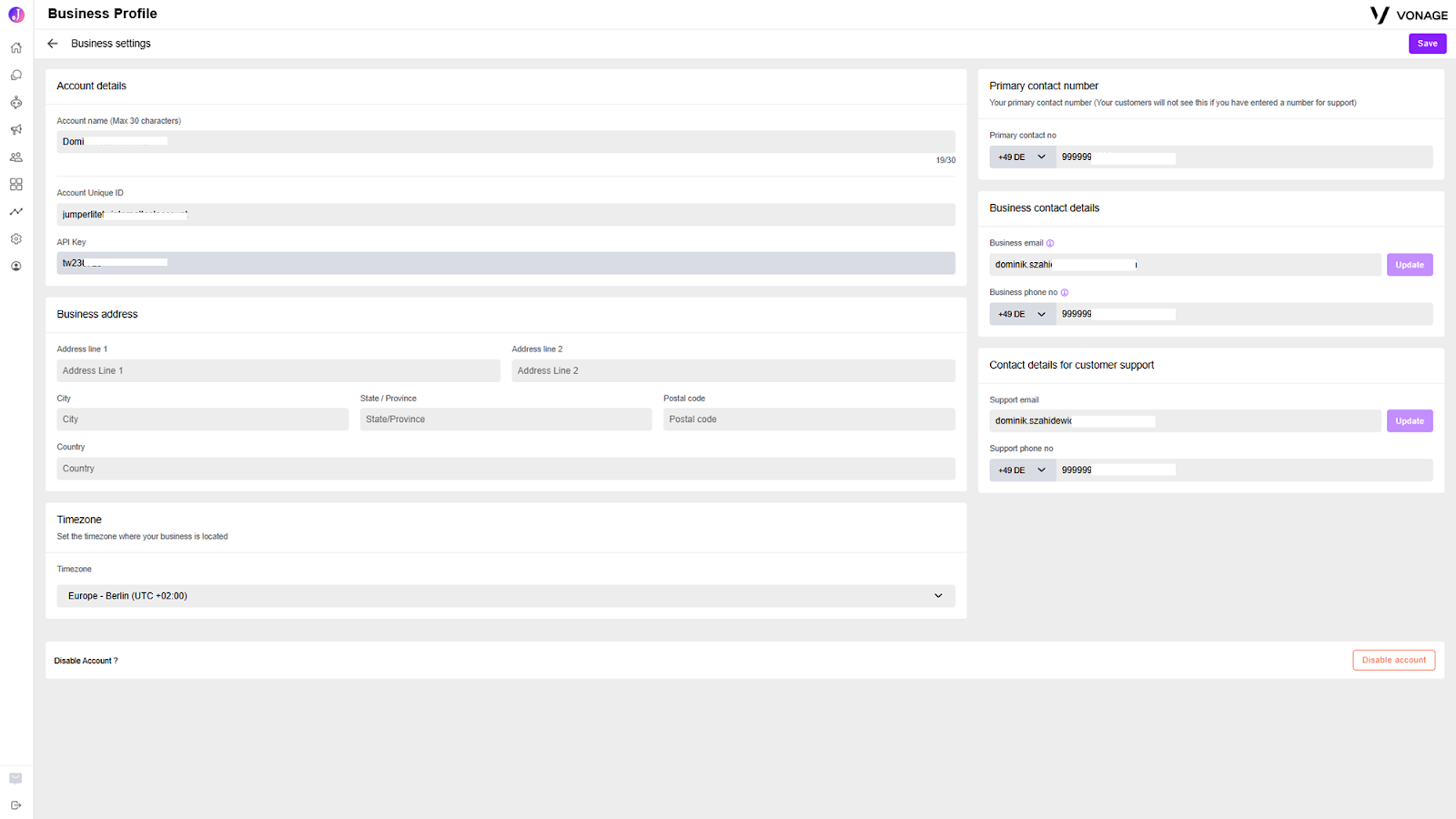Open country code dropdown for Primary contact no
Screen dimensions: 1456x819
click(1023, 157)
